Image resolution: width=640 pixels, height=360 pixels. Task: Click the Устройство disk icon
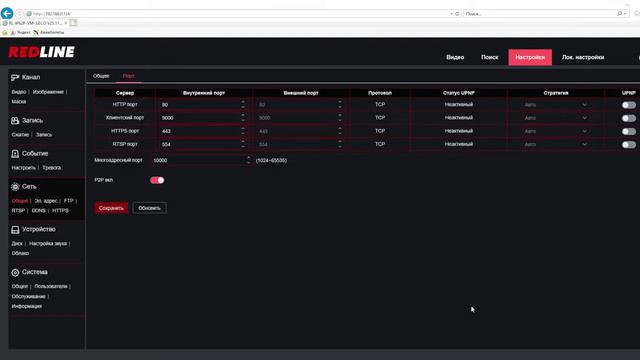(x=15, y=229)
